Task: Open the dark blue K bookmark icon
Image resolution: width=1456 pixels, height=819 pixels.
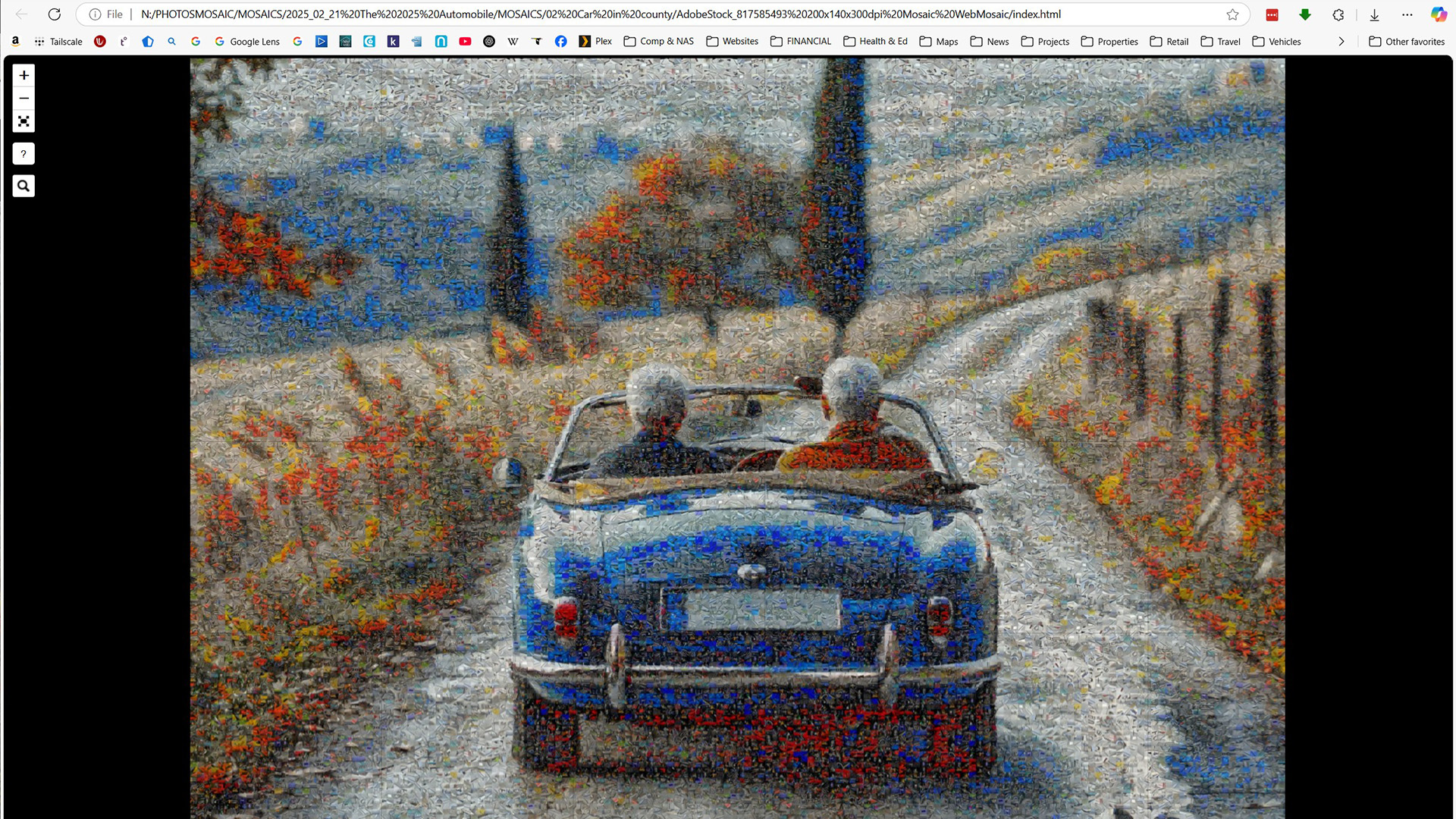Action: click(393, 41)
